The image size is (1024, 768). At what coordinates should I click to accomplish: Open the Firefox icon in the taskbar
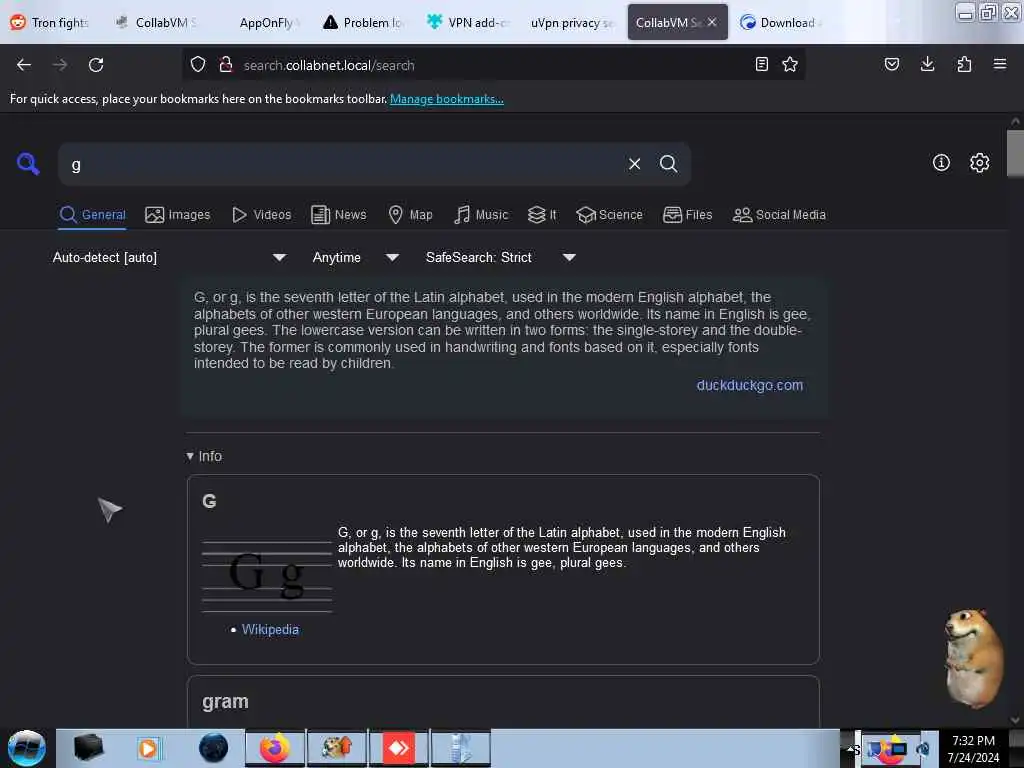pos(275,748)
